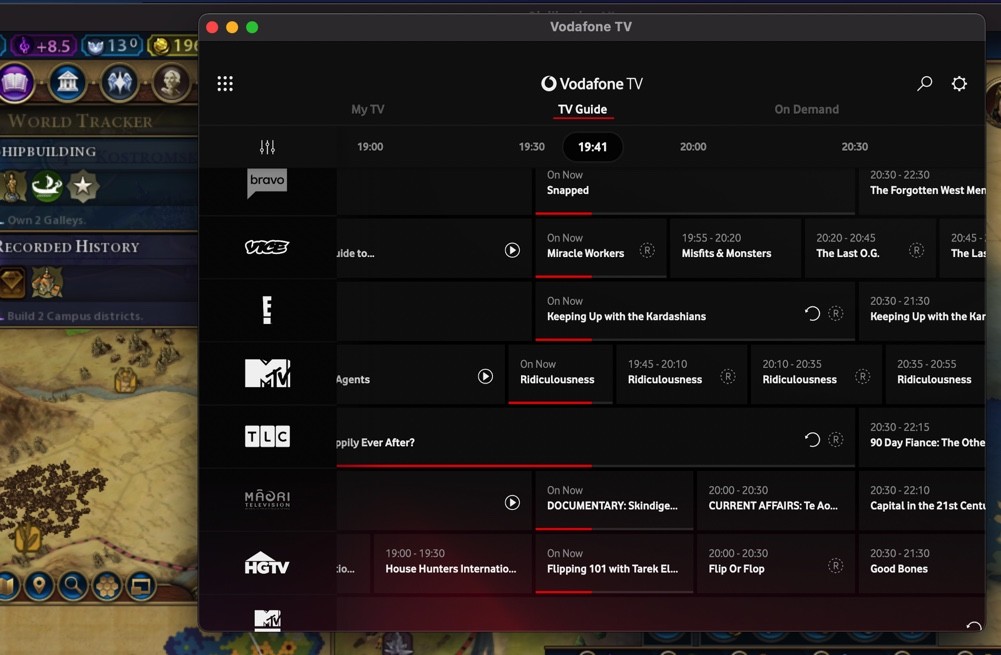Screen dimensions: 1001x655
Task: Open the hex lenses button on minimap
Action: click(107, 585)
